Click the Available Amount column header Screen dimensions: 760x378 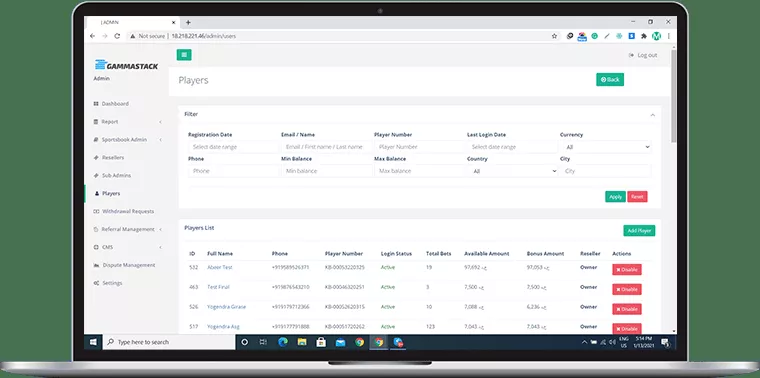487,253
